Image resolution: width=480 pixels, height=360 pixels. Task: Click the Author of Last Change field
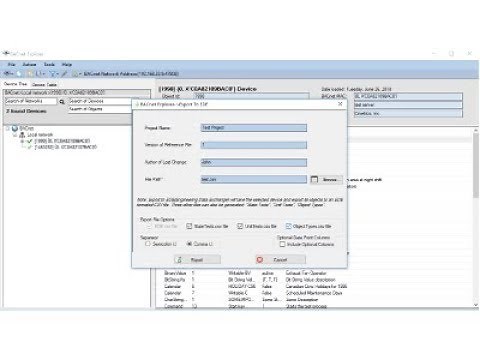click(x=254, y=162)
